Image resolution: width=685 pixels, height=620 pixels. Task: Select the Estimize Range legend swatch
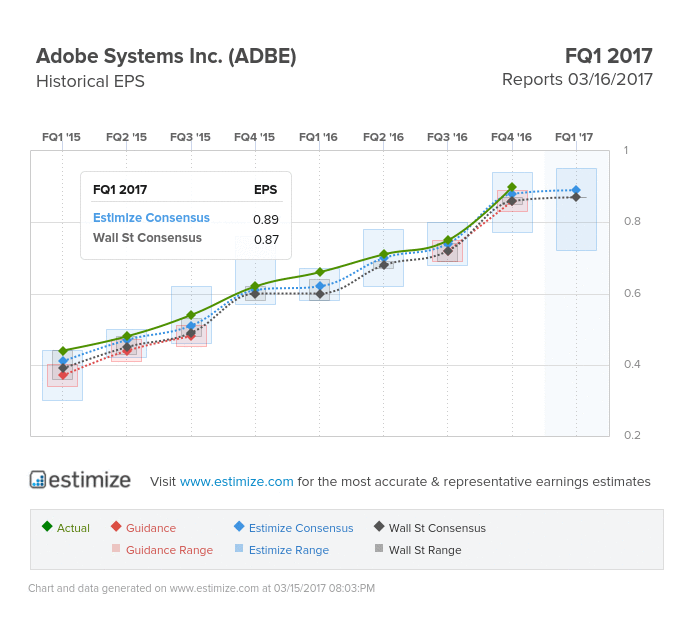tap(239, 548)
